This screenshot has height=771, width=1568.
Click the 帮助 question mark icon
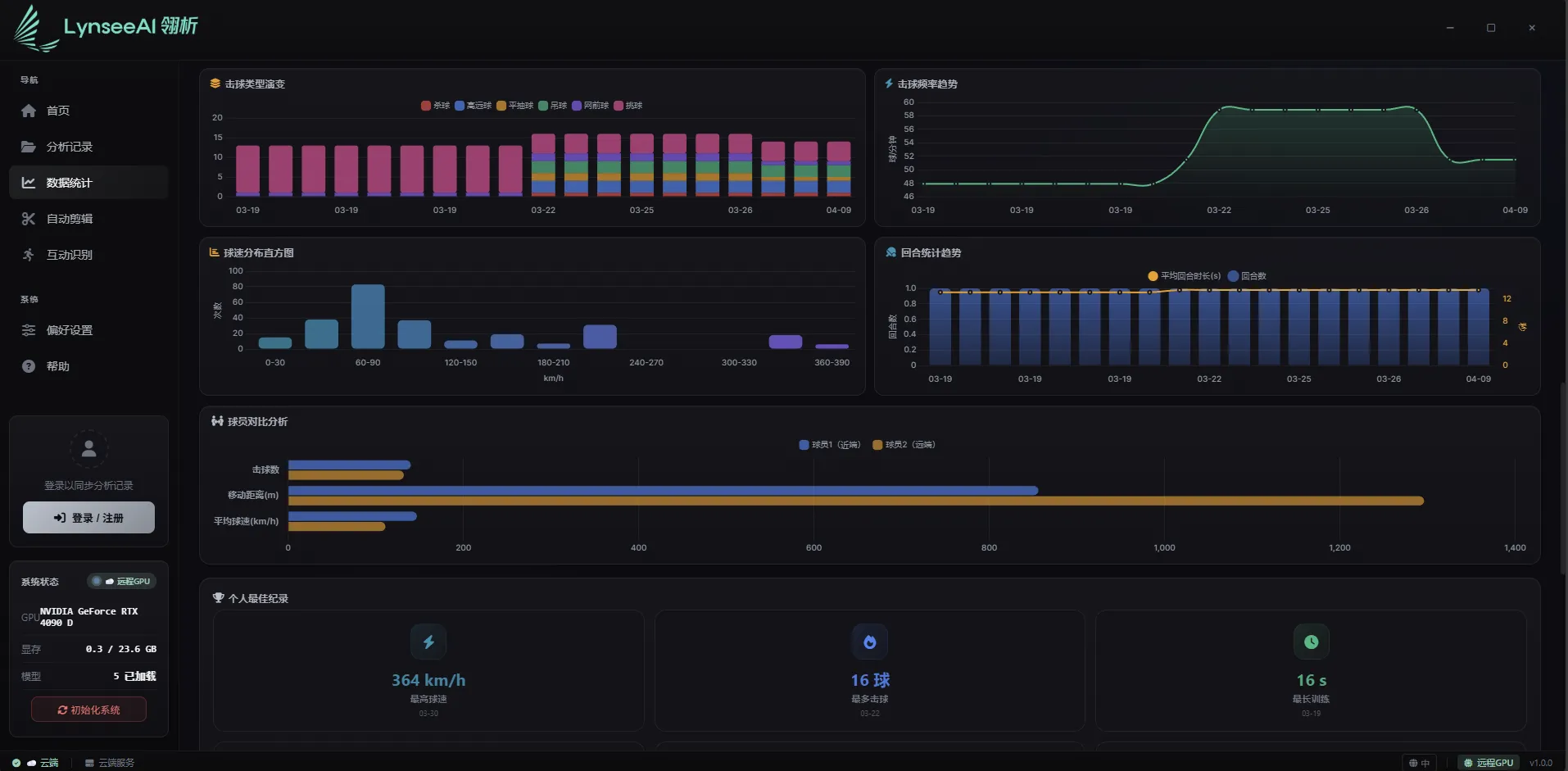click(x=29, y=366)
